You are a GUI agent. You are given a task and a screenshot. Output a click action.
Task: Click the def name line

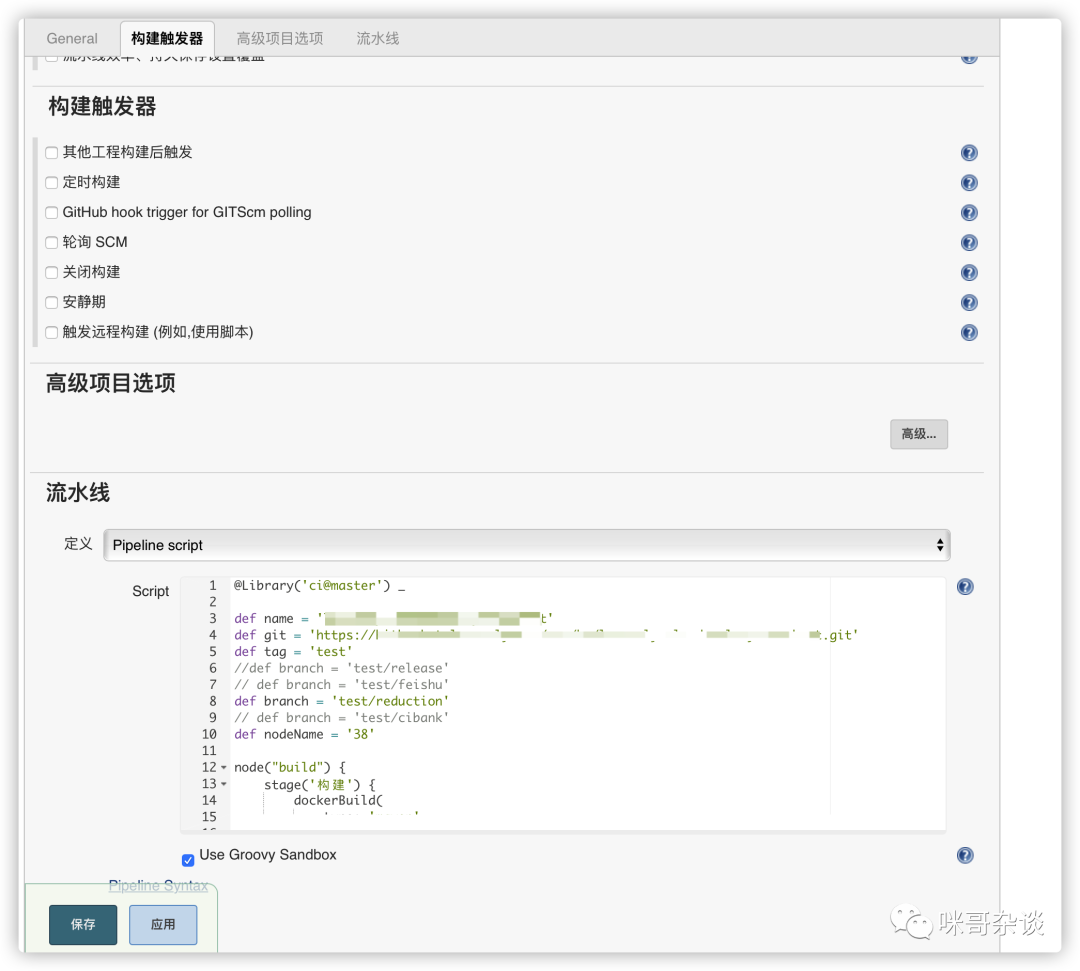[393, 618]
